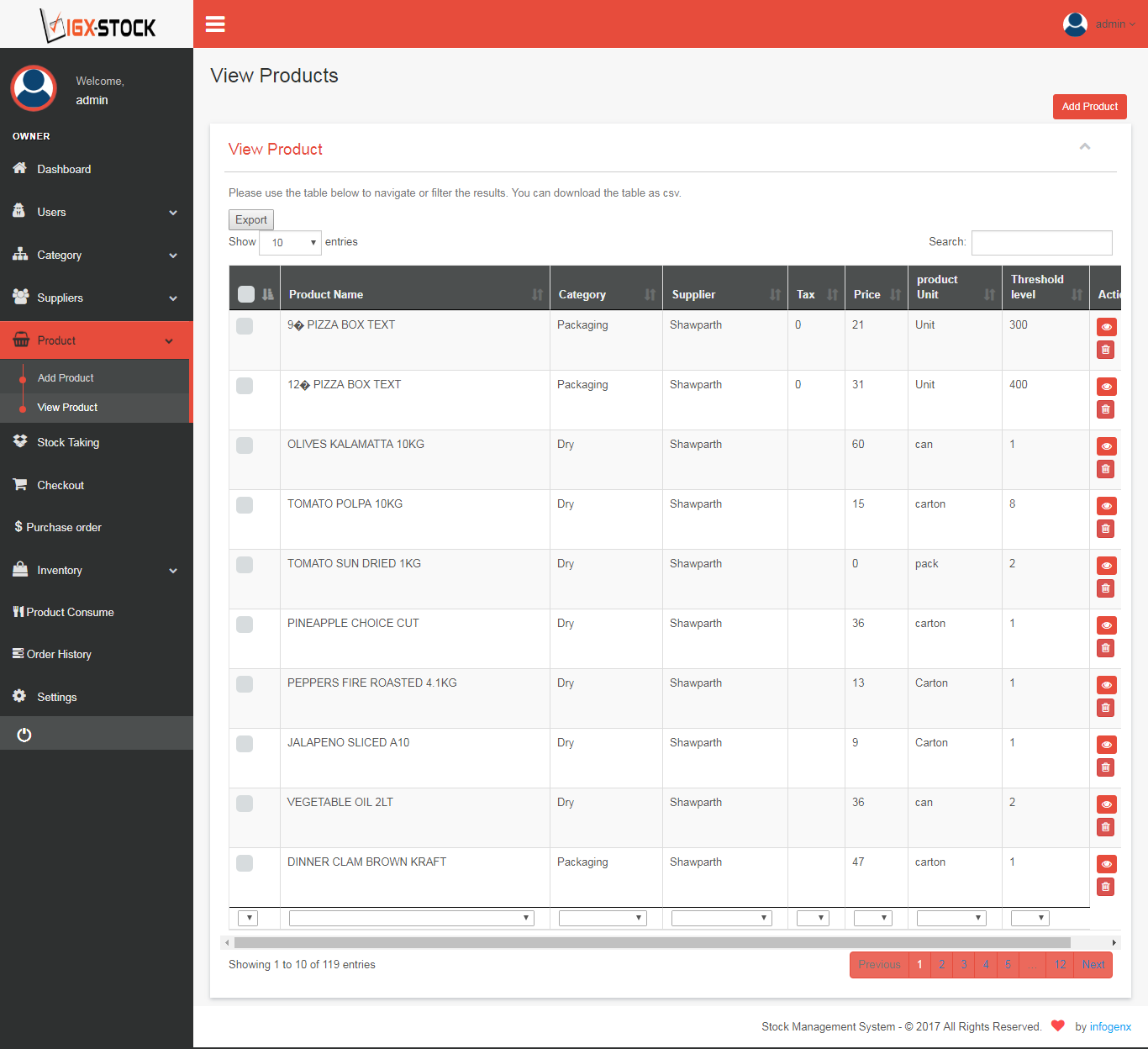This screenshot has height=1049, width=1148.
Task: Click the Export button
Action: click(251, 219)
